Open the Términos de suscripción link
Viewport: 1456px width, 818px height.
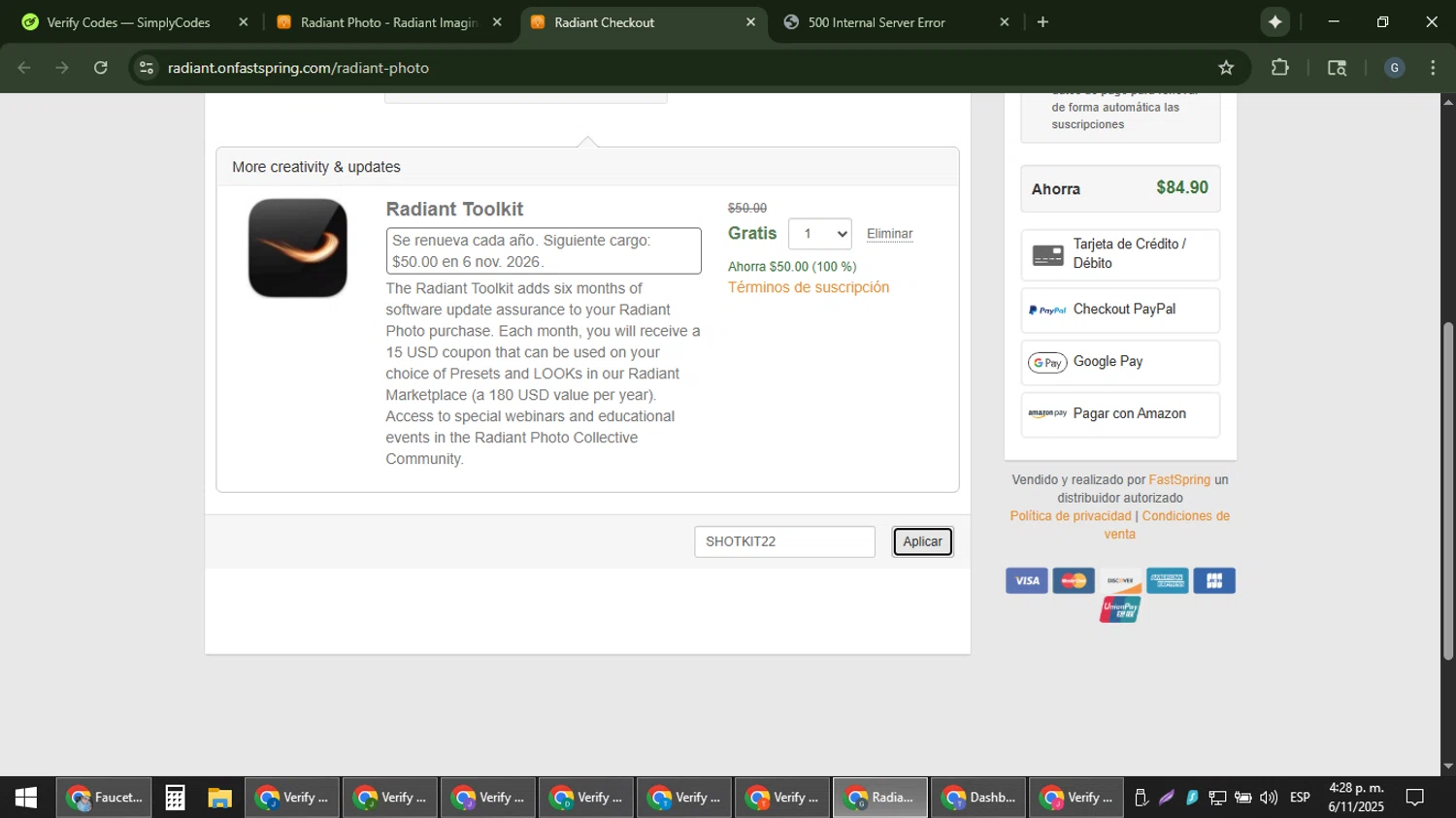click(809, 287)
